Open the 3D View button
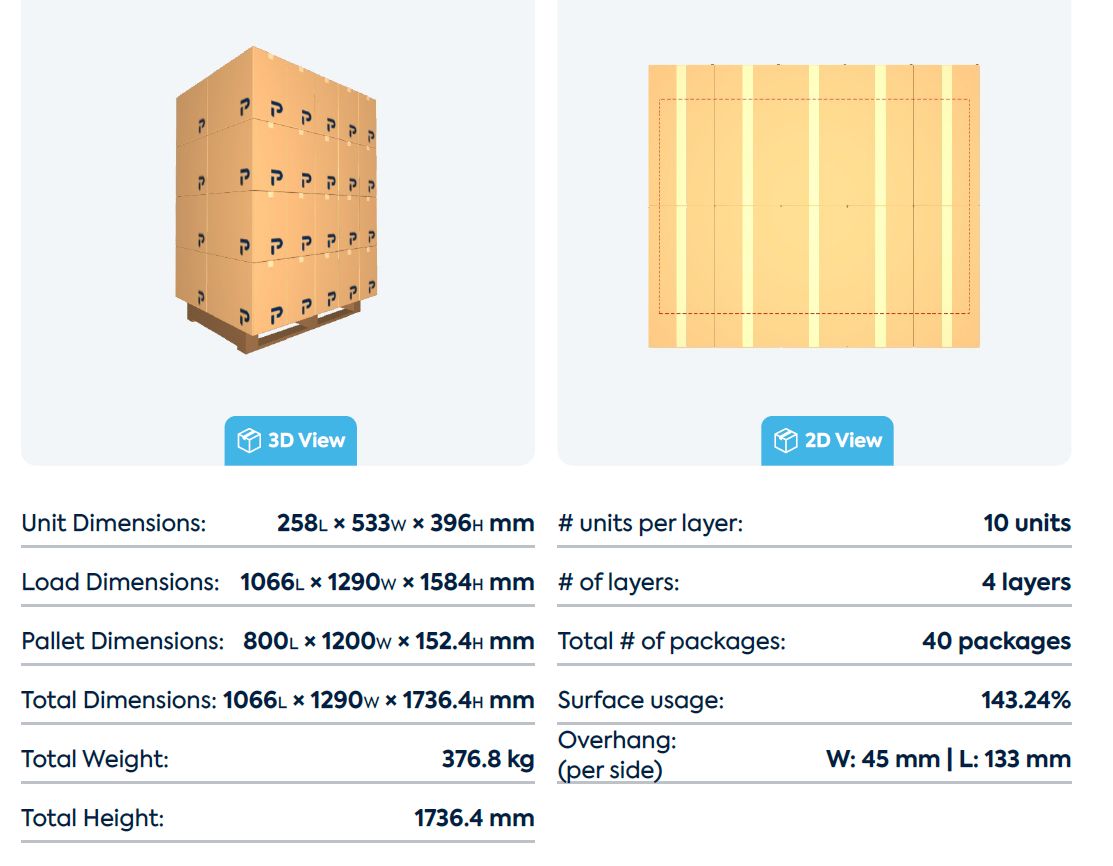1113x866 pixels. point(290,441)
